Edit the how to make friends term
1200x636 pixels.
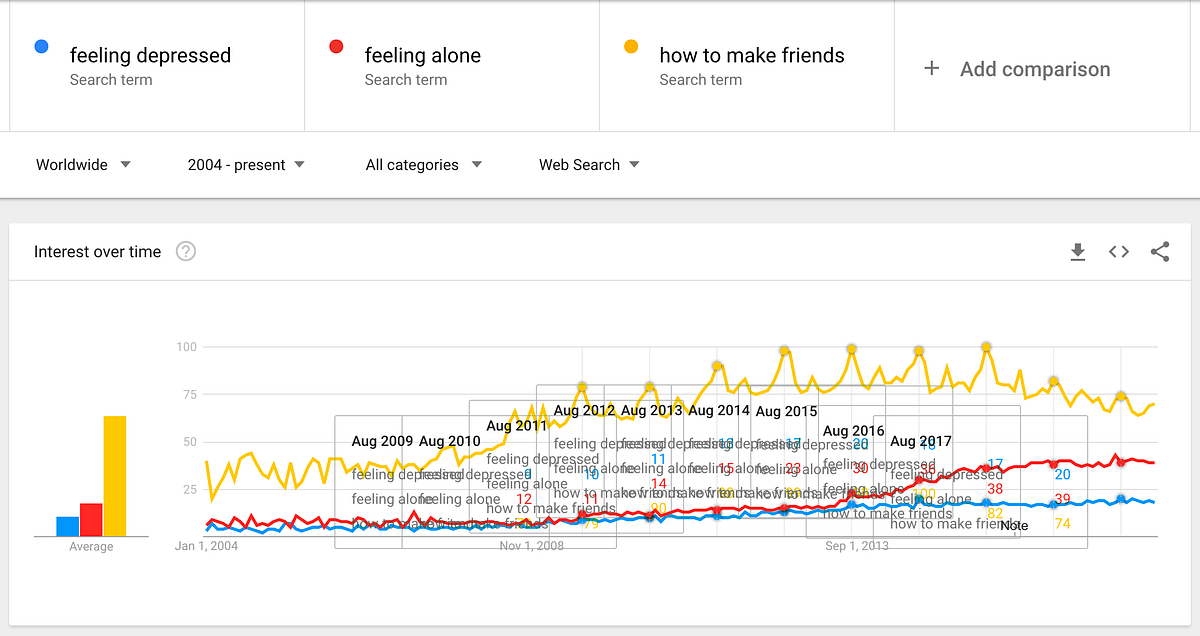click(x=751, y=56)
